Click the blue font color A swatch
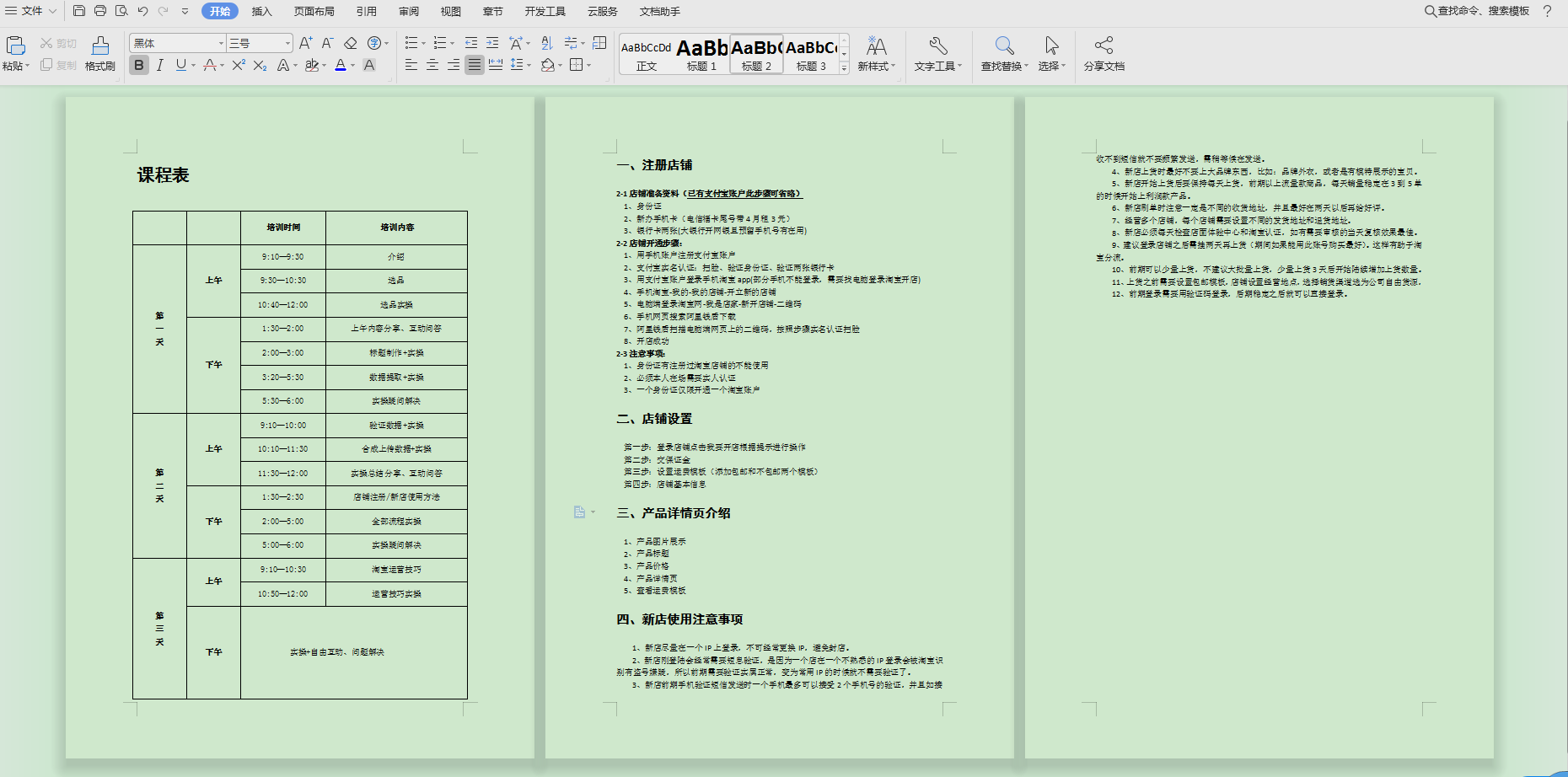This screenshot has width=1568, height=777. 340,65
